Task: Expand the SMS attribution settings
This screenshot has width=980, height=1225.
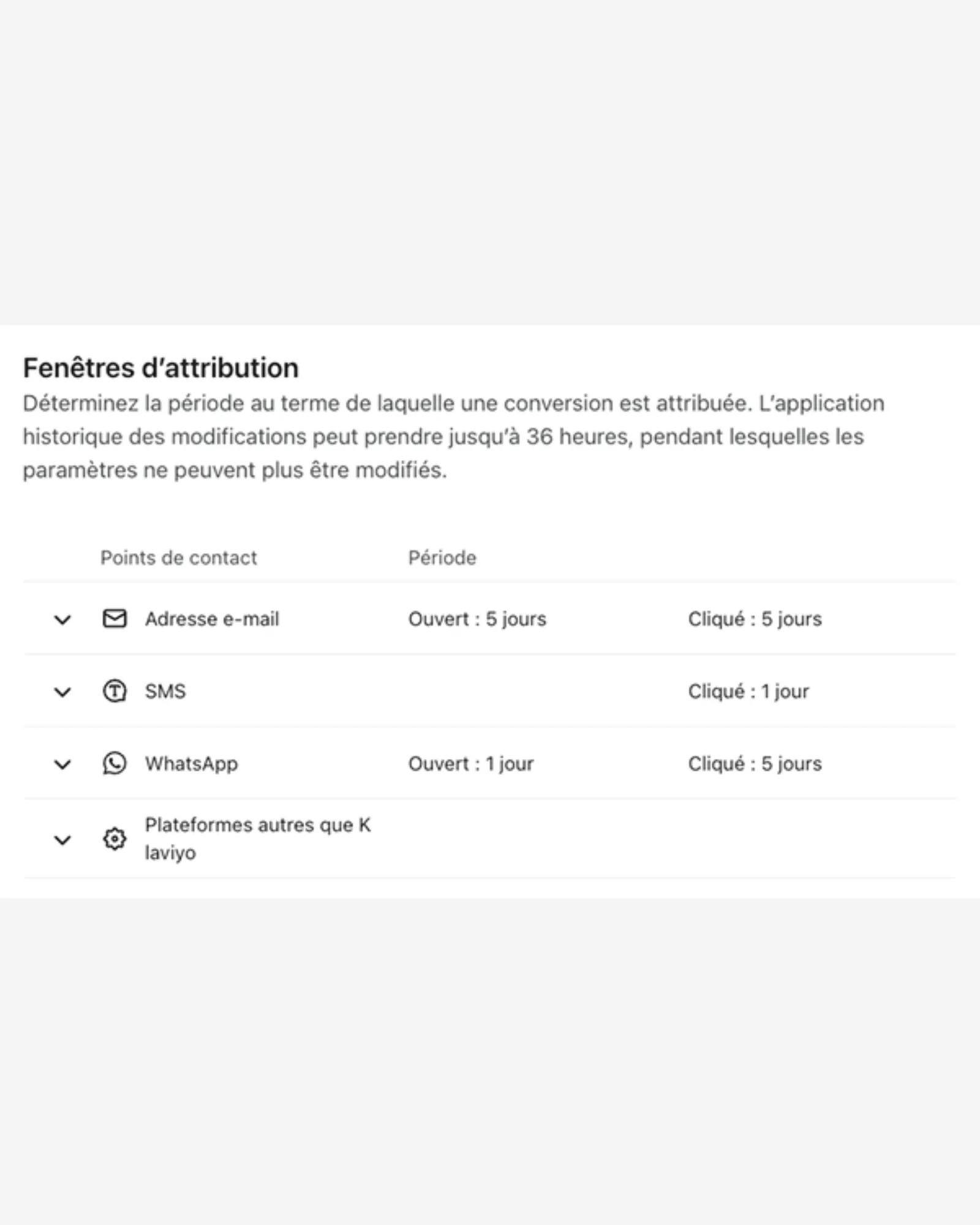Action: [x=62, y=692]
